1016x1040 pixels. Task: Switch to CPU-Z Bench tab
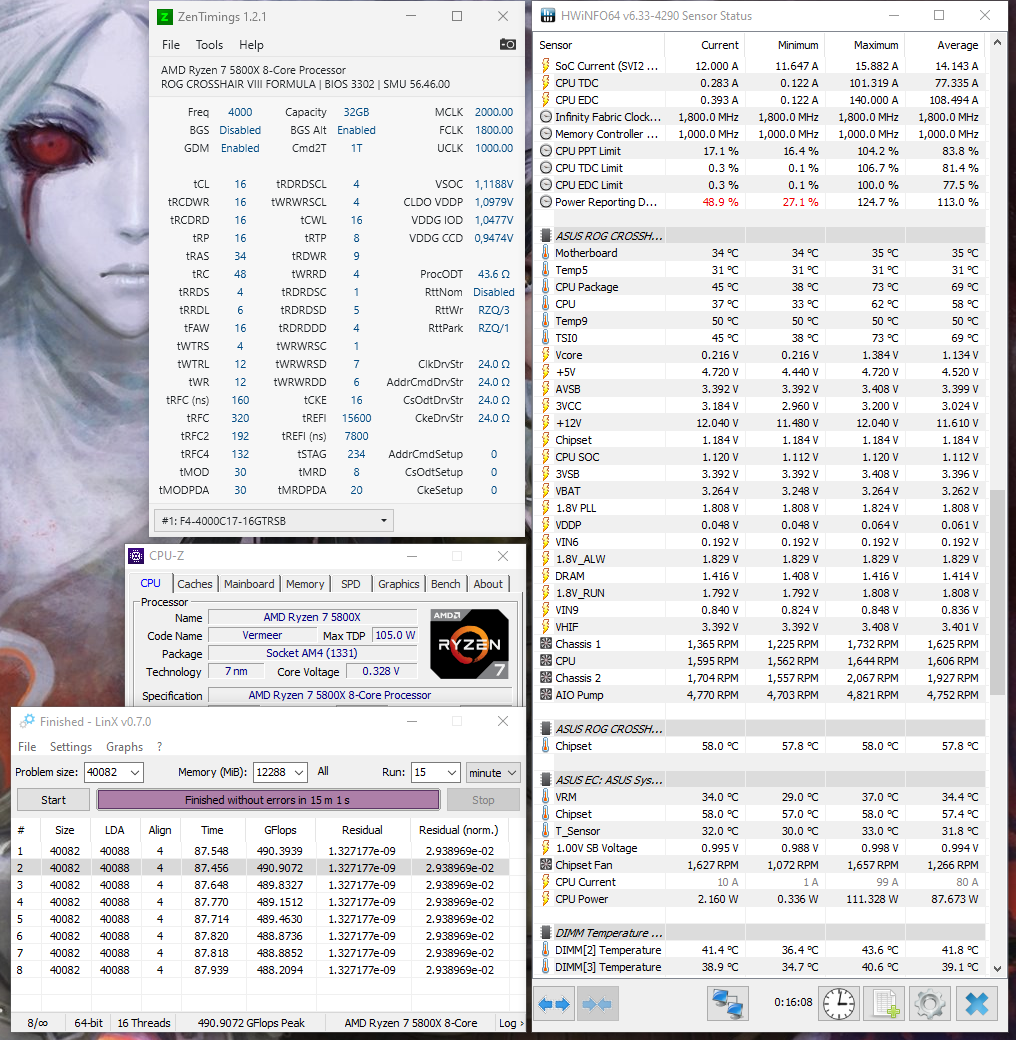point(446,584)
